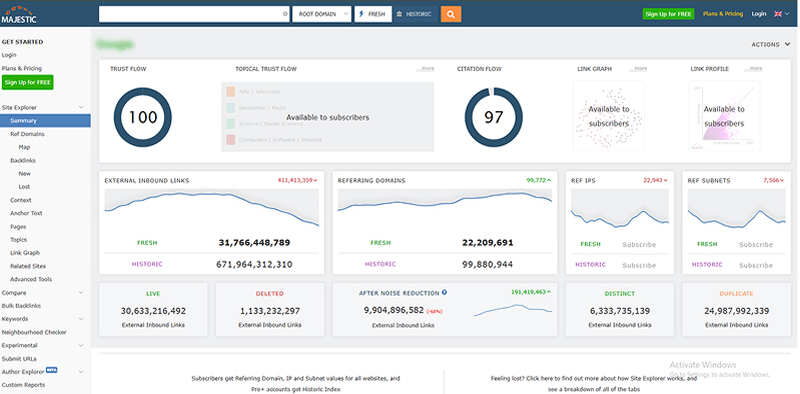Viewport: 800px width, 394px height.
Task: Click the Citation Flow 97 donut chart
Action: 494,117
